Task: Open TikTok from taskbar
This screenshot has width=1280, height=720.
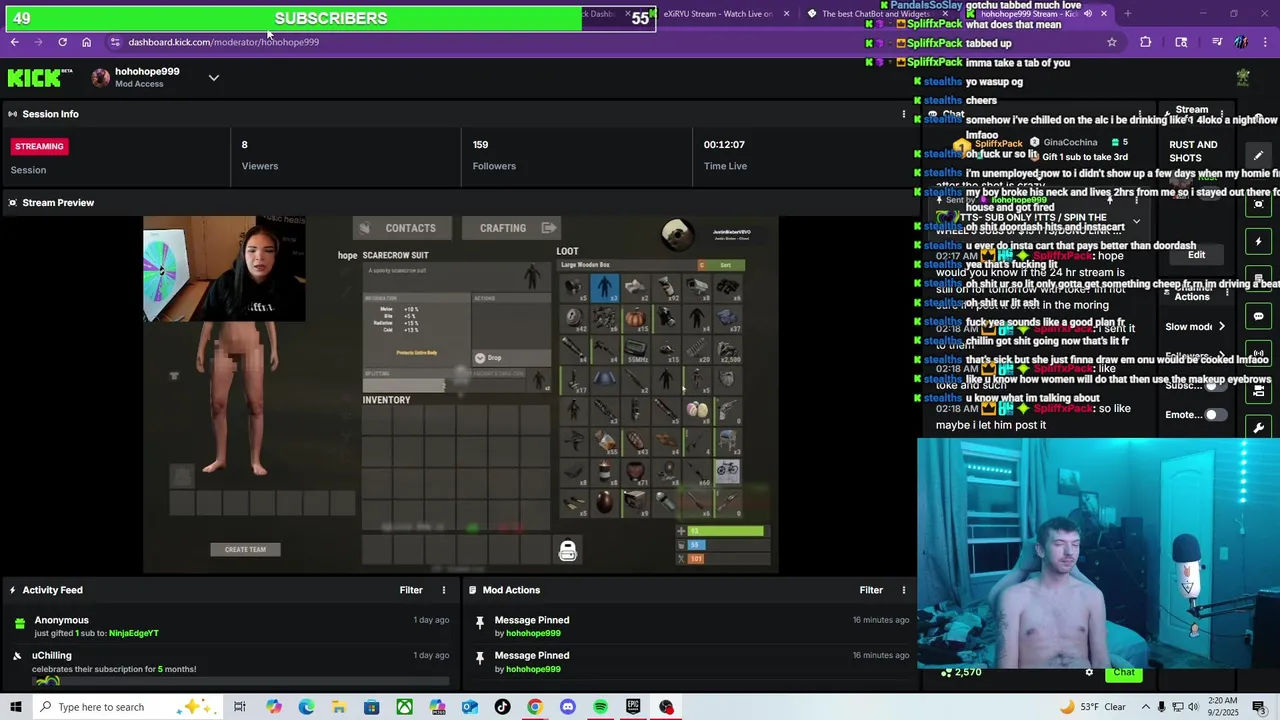Action: (x=502, y=707)
